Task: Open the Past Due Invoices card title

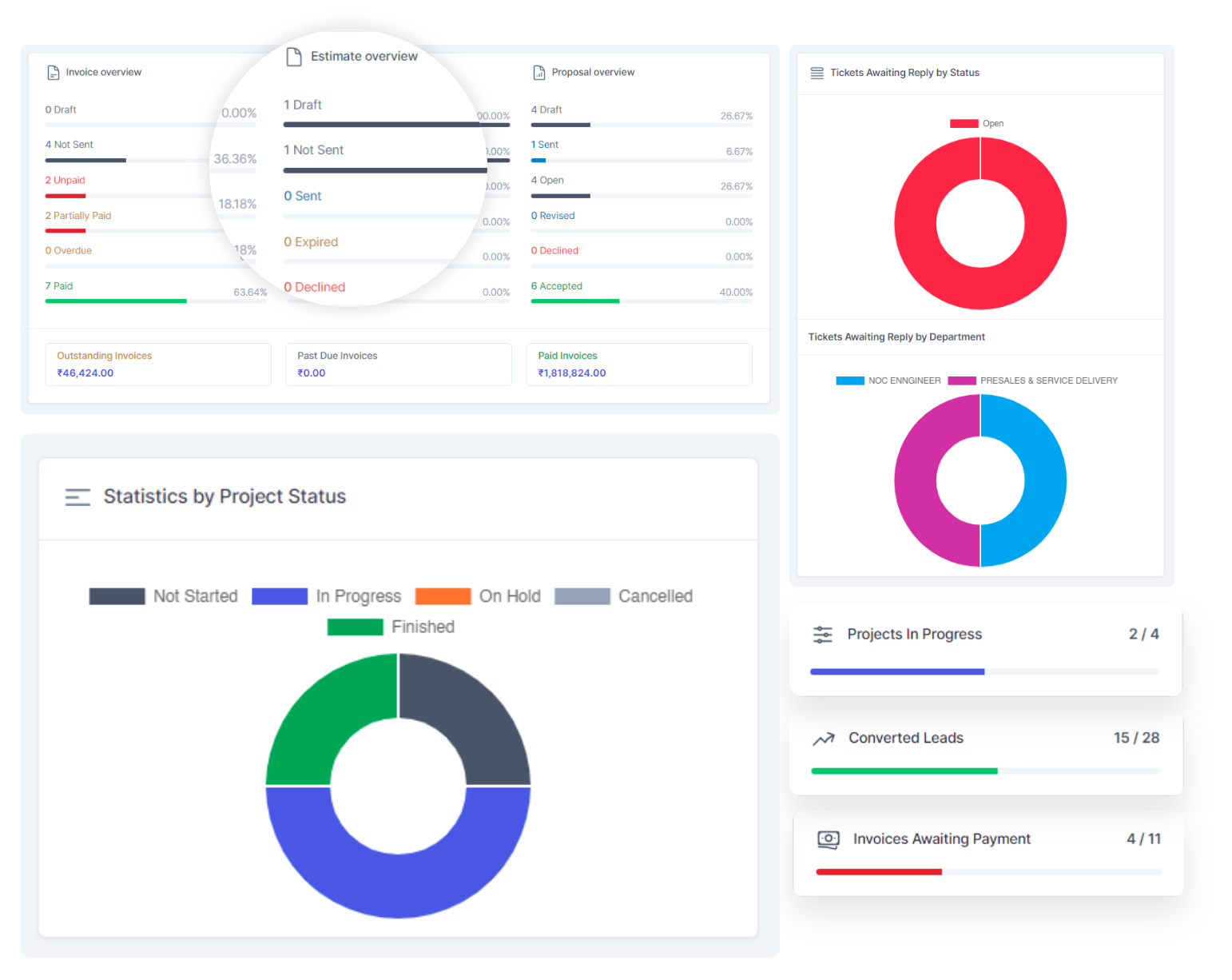Action: pos(337,356)
